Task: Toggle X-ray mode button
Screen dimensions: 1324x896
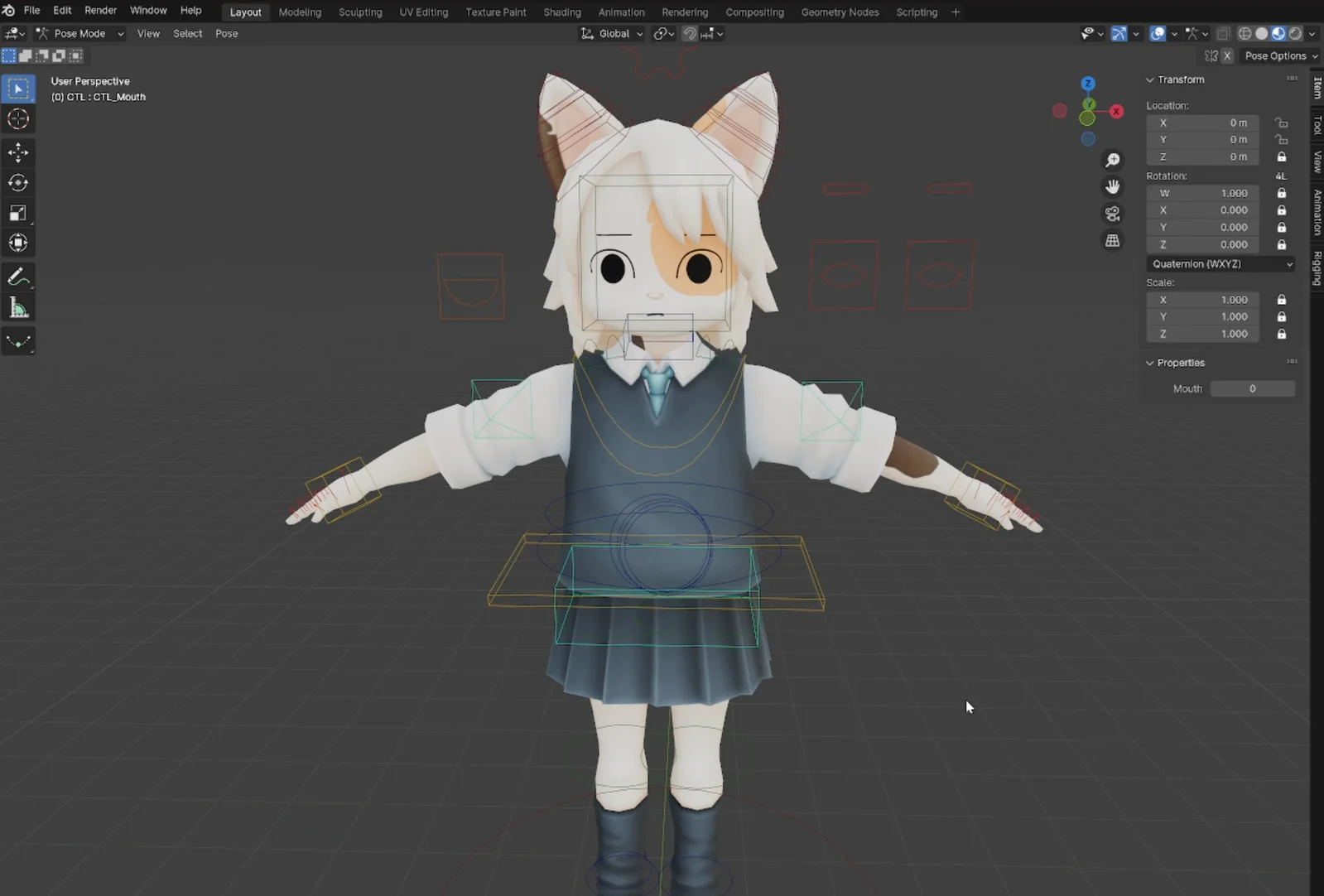Action: click(1223, 33)
